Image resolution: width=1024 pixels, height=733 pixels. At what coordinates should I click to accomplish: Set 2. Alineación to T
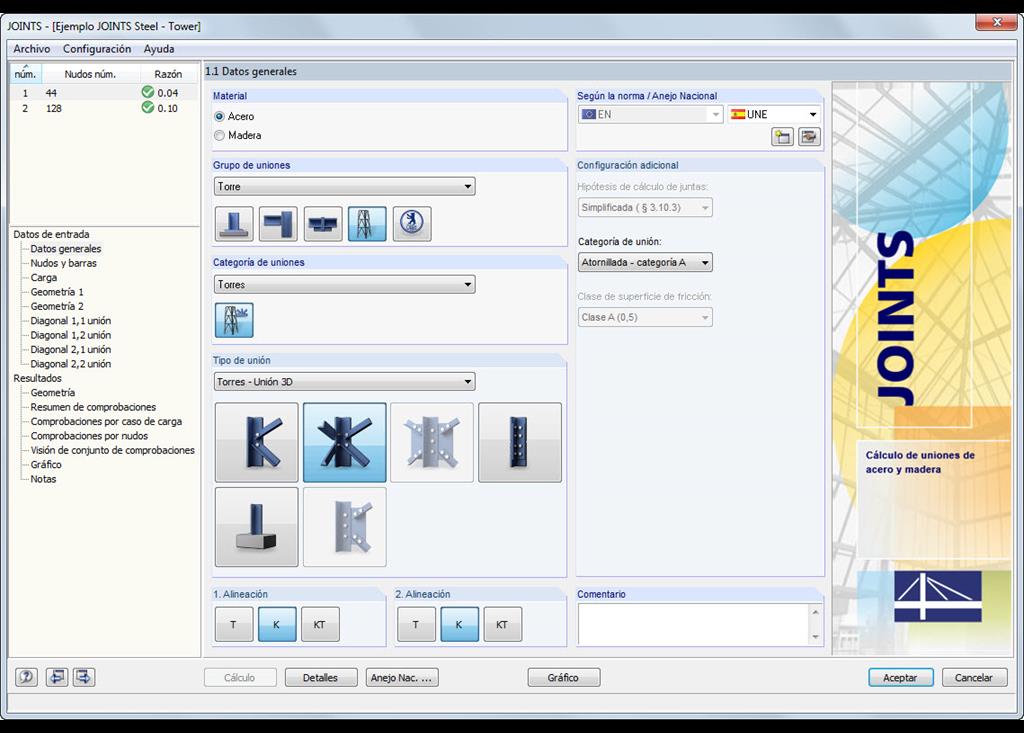(416, 625)
